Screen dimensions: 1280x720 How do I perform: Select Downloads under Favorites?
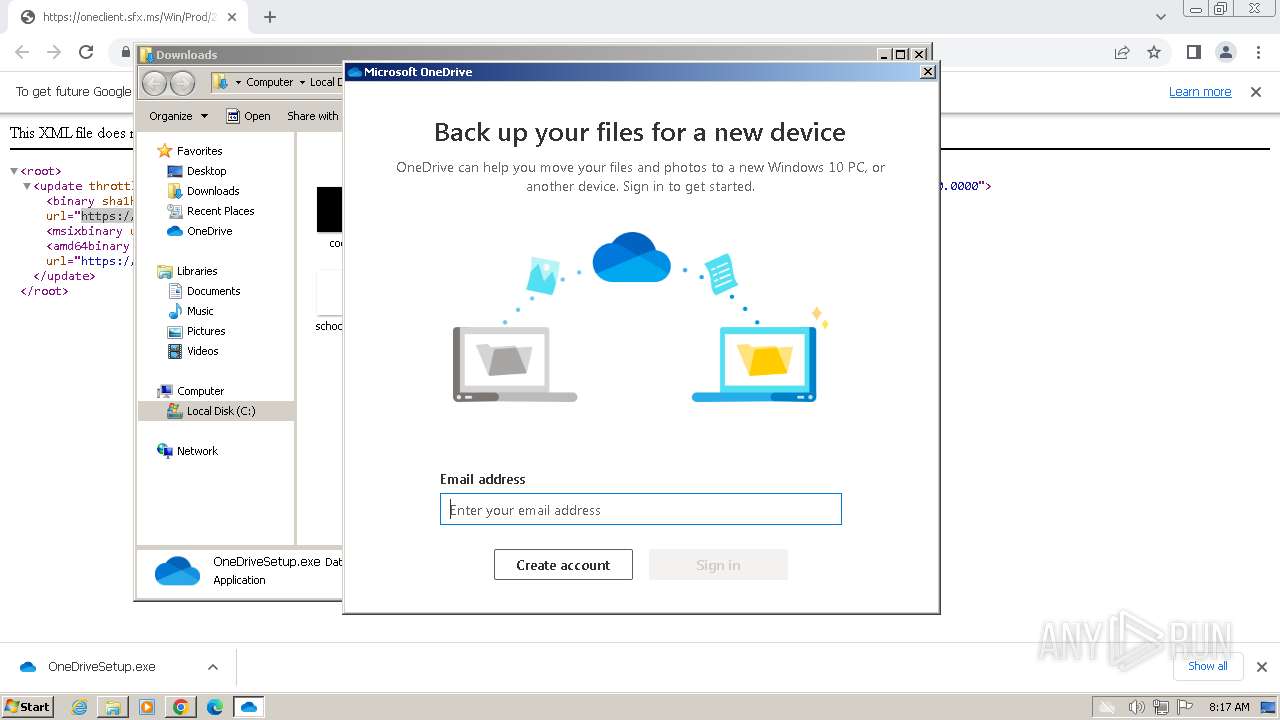pos(213,191)
